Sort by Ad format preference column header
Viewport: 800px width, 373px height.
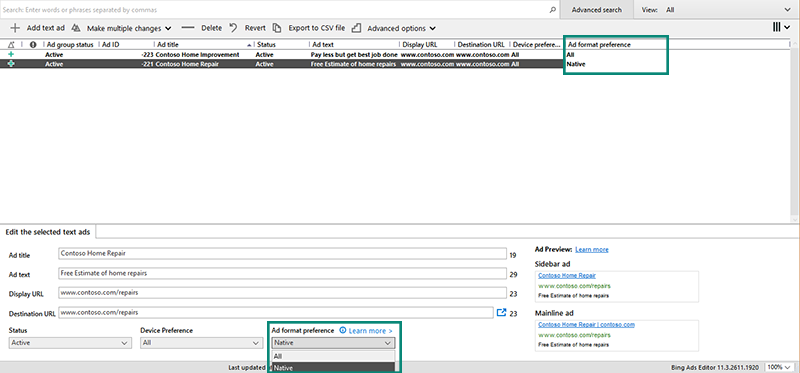coord(599,45)
